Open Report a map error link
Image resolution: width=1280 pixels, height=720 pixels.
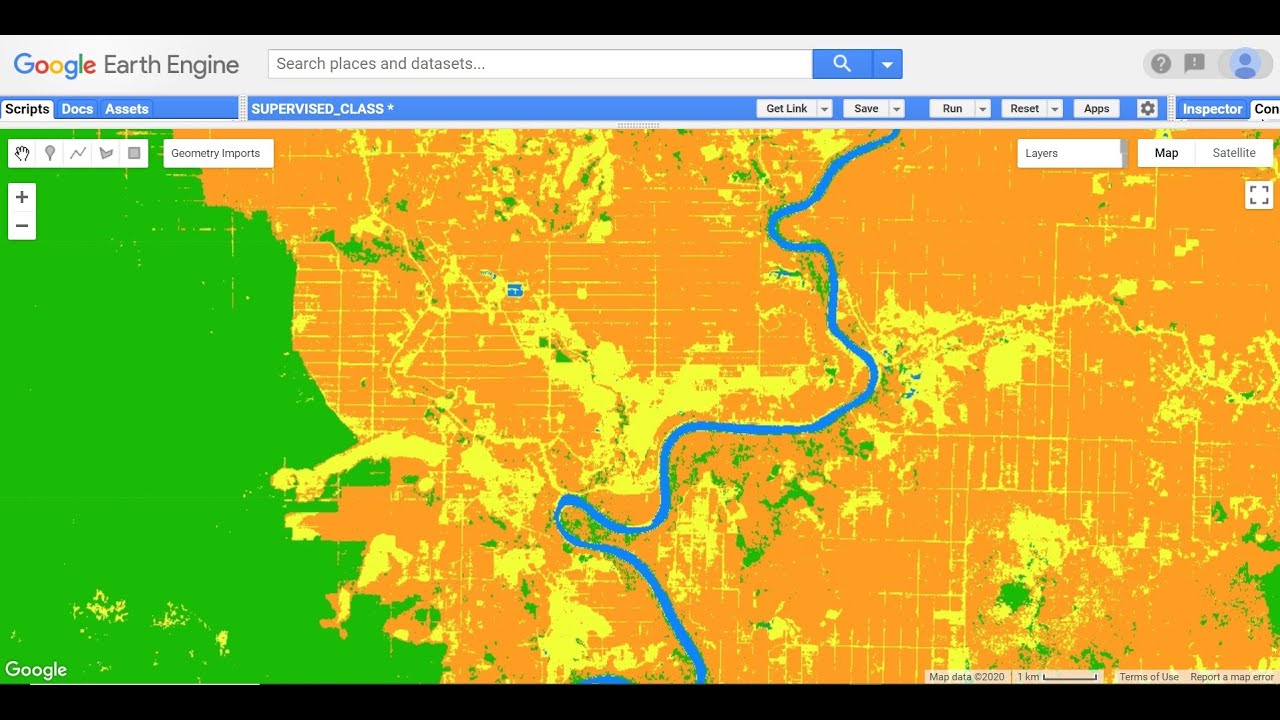1232,677
